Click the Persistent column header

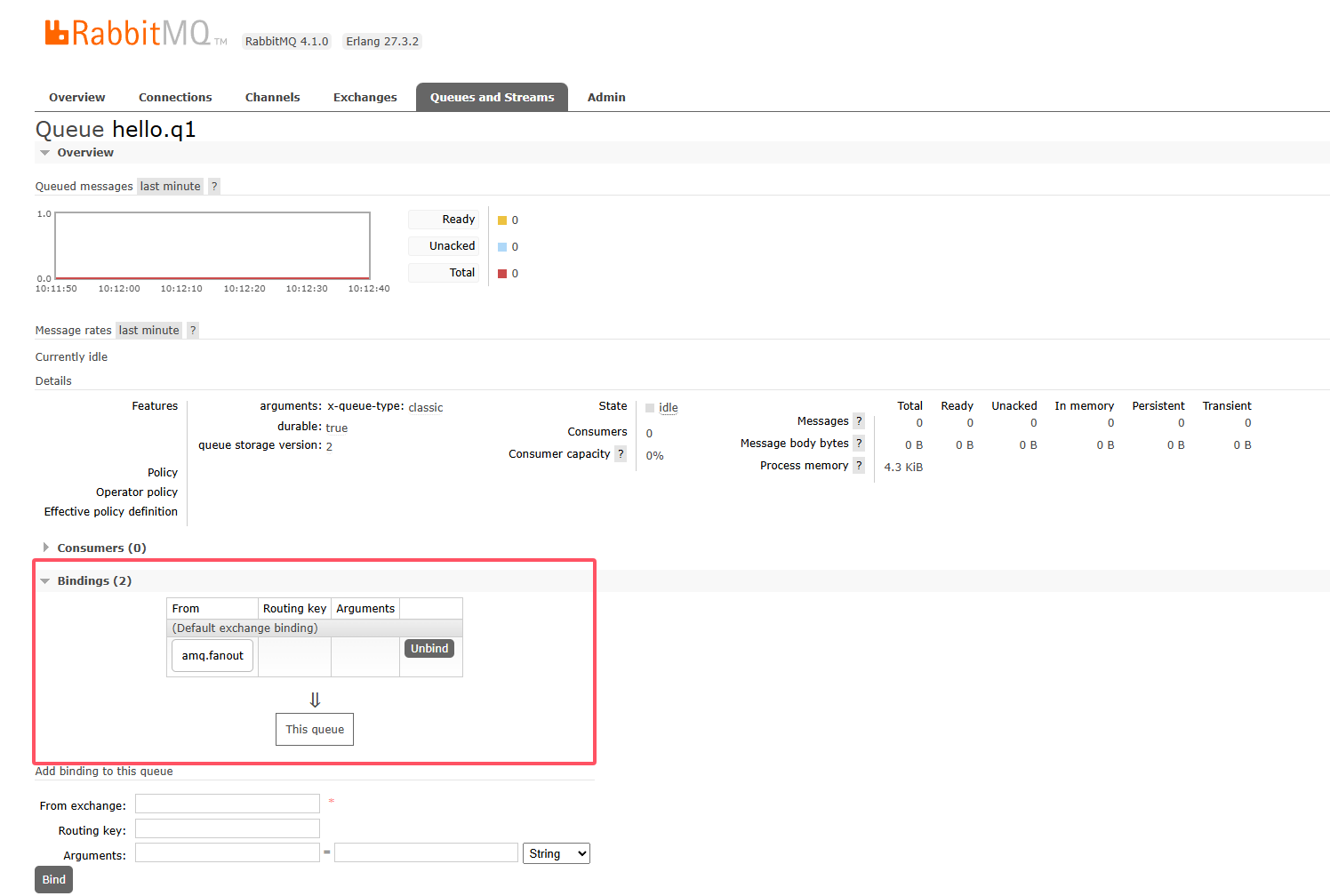pyautogui.click(x=1158, y=406)
